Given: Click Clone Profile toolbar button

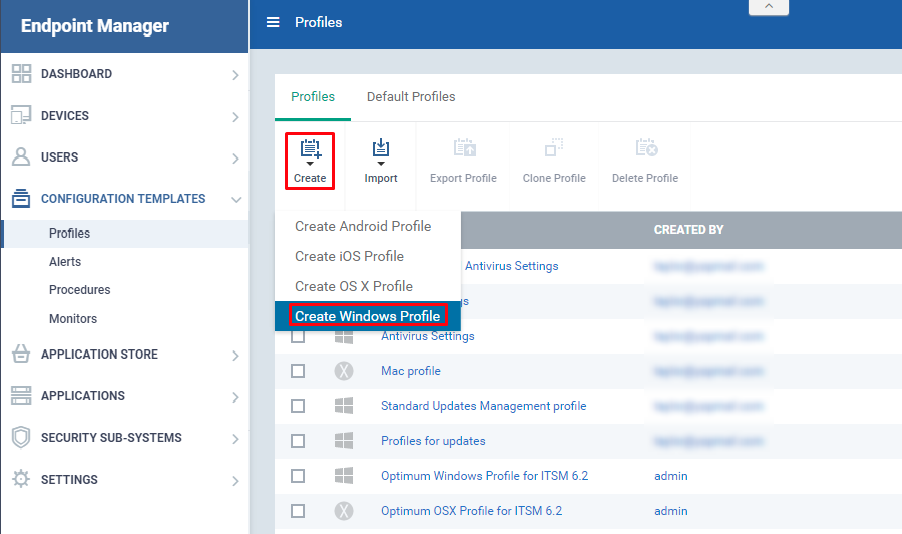Looking at the screenshot, I should 554,161.
